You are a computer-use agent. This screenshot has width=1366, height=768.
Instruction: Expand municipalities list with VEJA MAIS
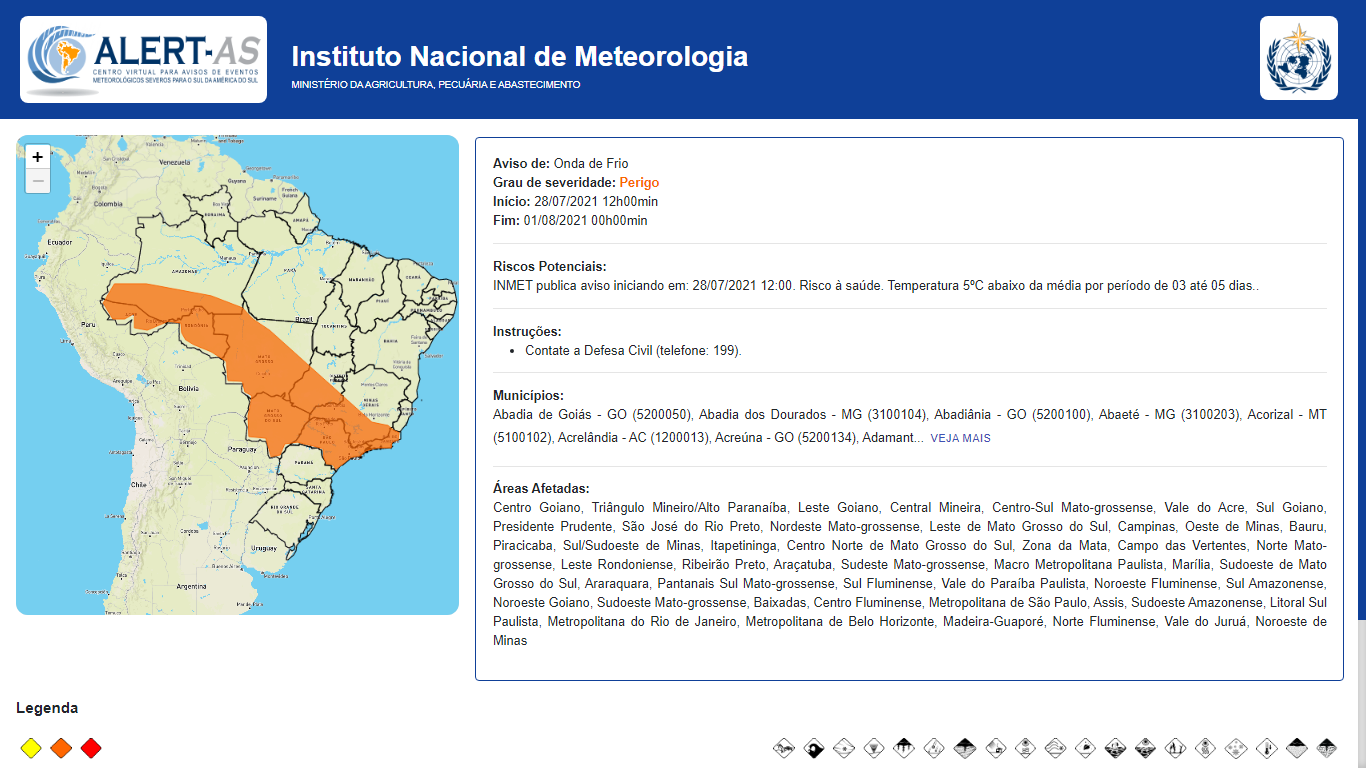(960, 438)
